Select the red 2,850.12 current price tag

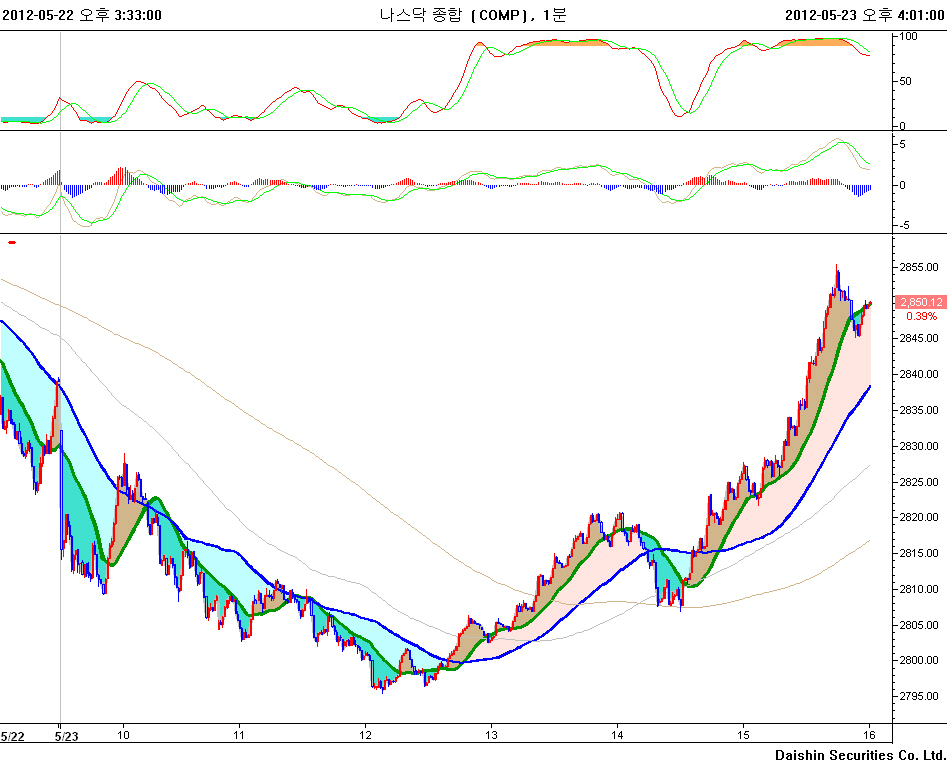click(x=920, y=302)
